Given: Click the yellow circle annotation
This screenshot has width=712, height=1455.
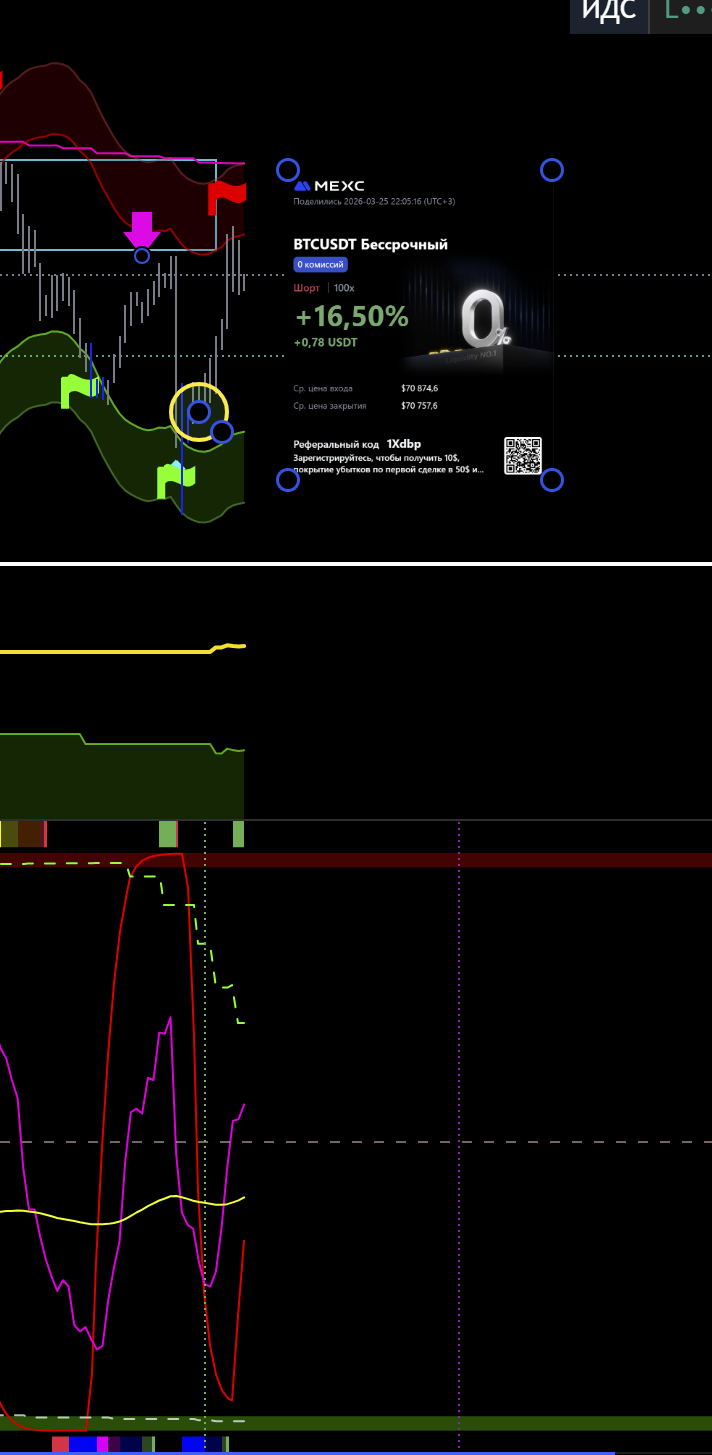Looking at the screenshot, I should coord(199,411).
